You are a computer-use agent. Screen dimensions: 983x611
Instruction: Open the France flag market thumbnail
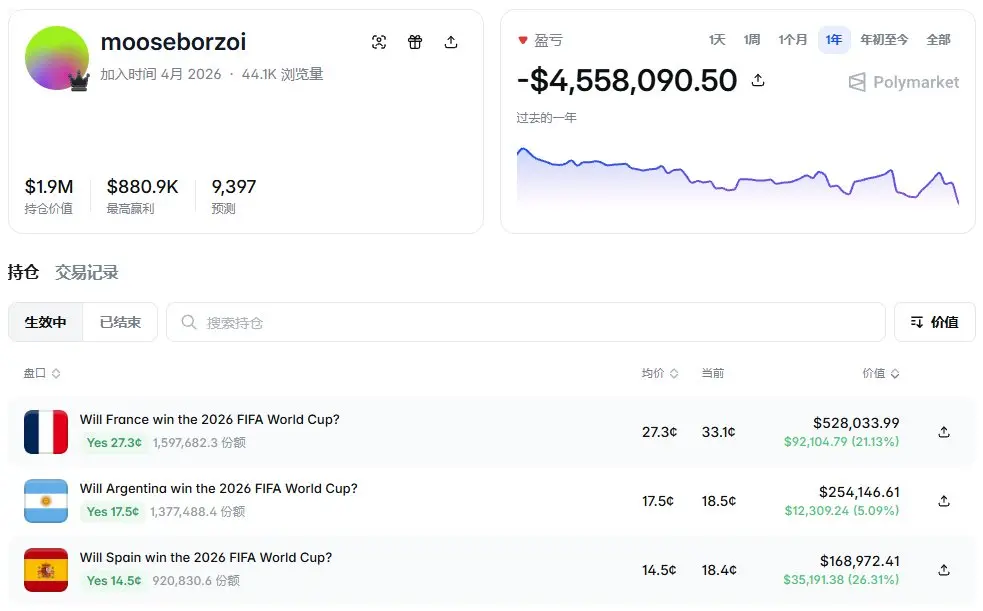tap(46, 432)
